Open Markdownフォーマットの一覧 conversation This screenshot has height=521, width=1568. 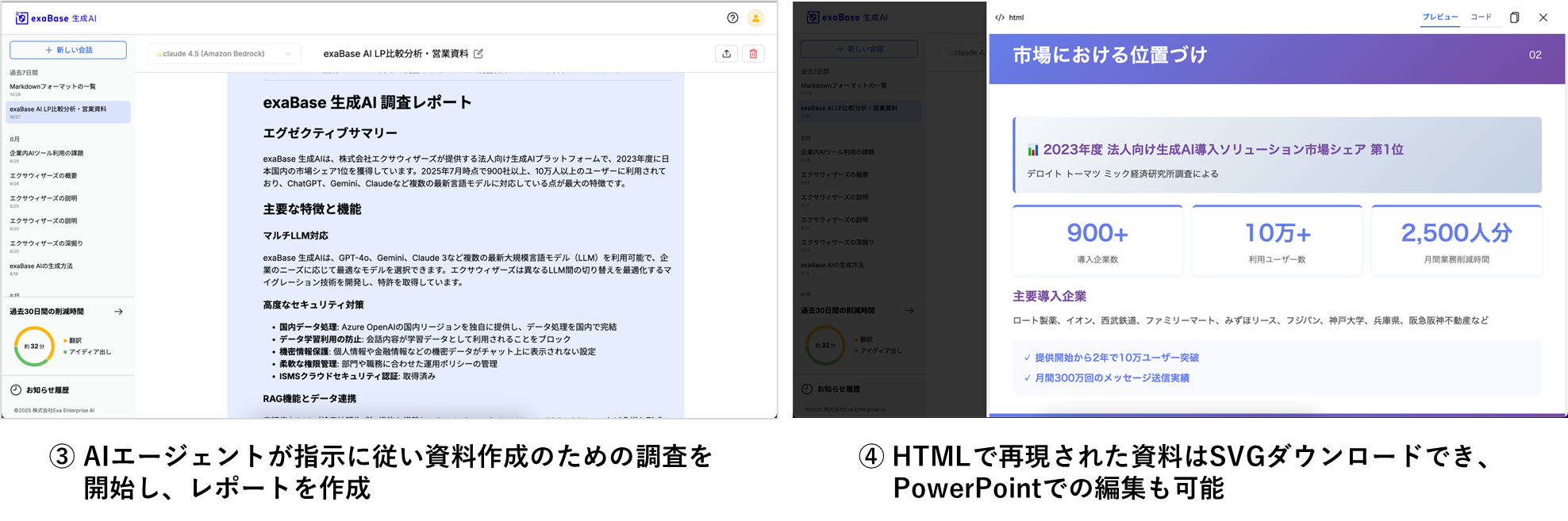[52, 86]
